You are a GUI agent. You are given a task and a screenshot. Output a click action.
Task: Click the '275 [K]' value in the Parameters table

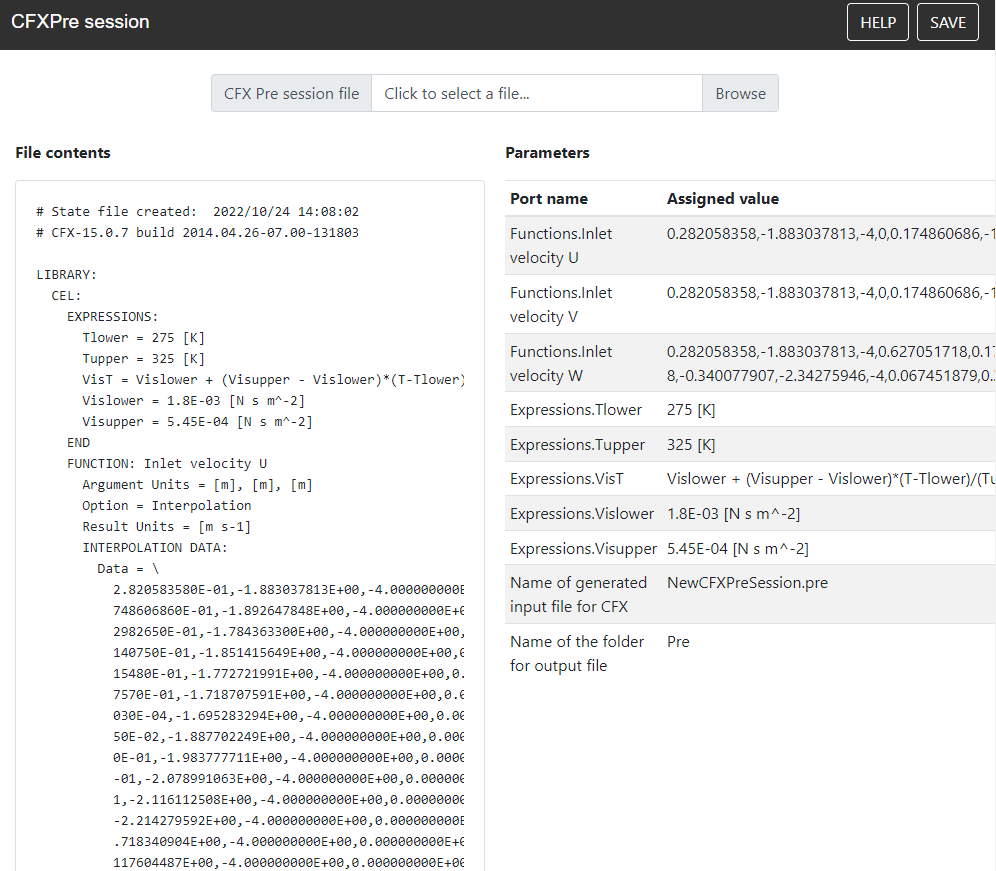691,410
